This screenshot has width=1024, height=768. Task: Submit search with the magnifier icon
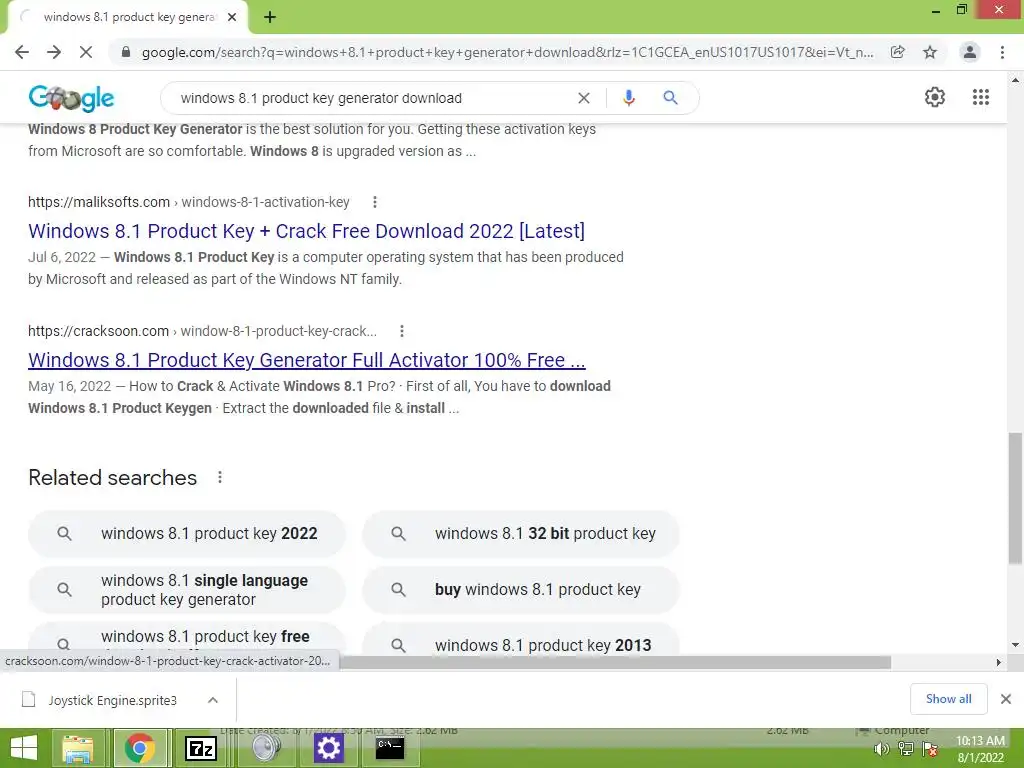click(x=670, y=98)
